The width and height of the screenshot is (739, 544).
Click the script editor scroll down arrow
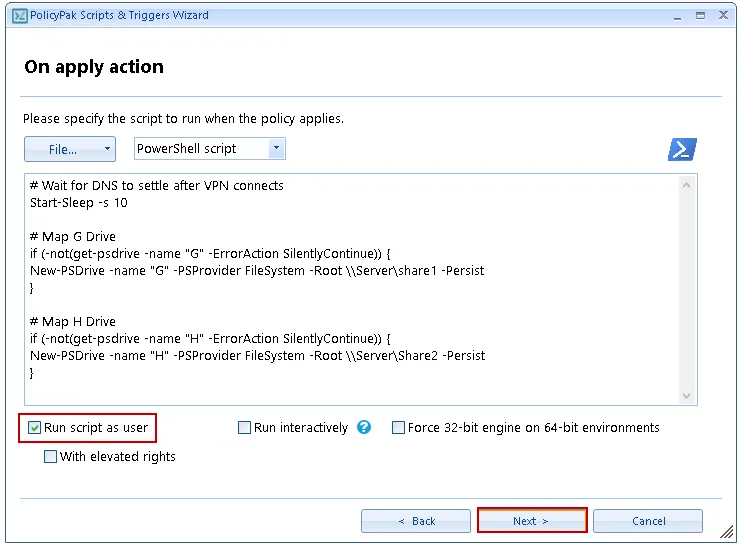687,396
